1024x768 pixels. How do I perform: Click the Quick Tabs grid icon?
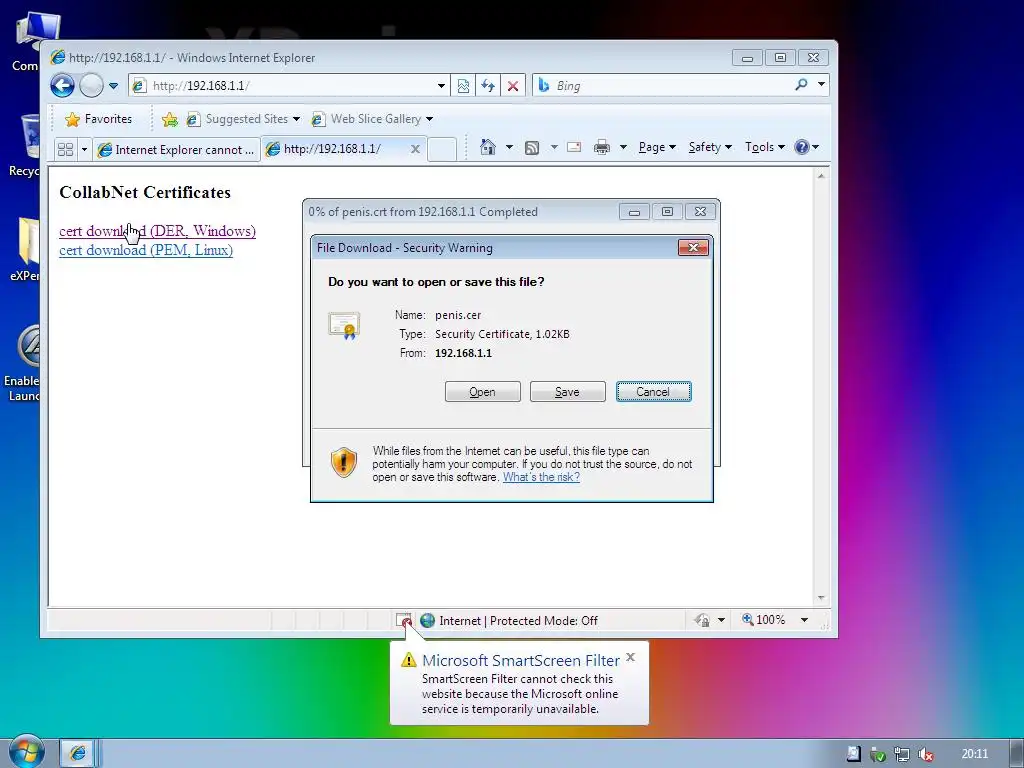click(65, 150)
